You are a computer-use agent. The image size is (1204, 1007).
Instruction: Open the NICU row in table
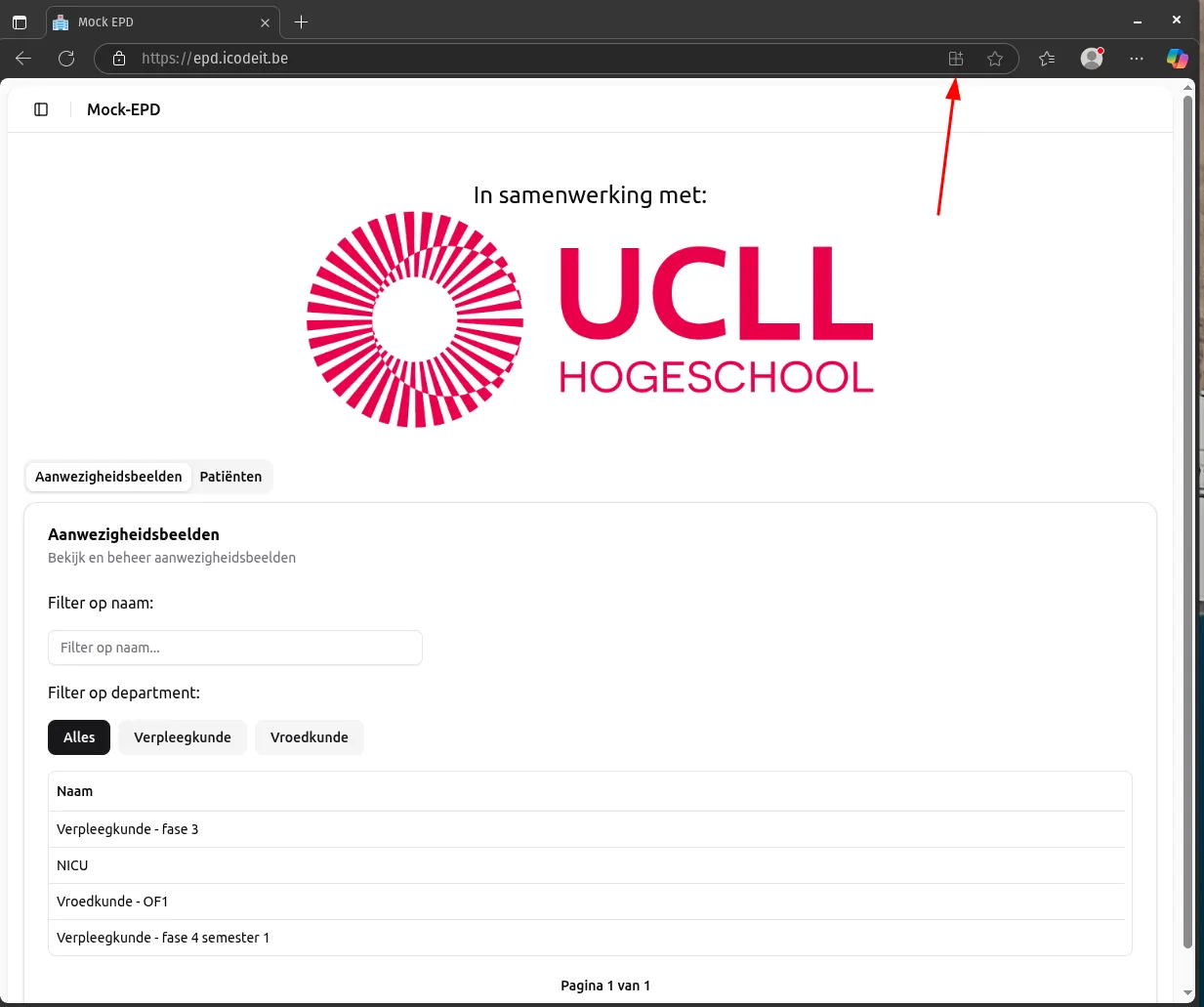tap(72, 865)
